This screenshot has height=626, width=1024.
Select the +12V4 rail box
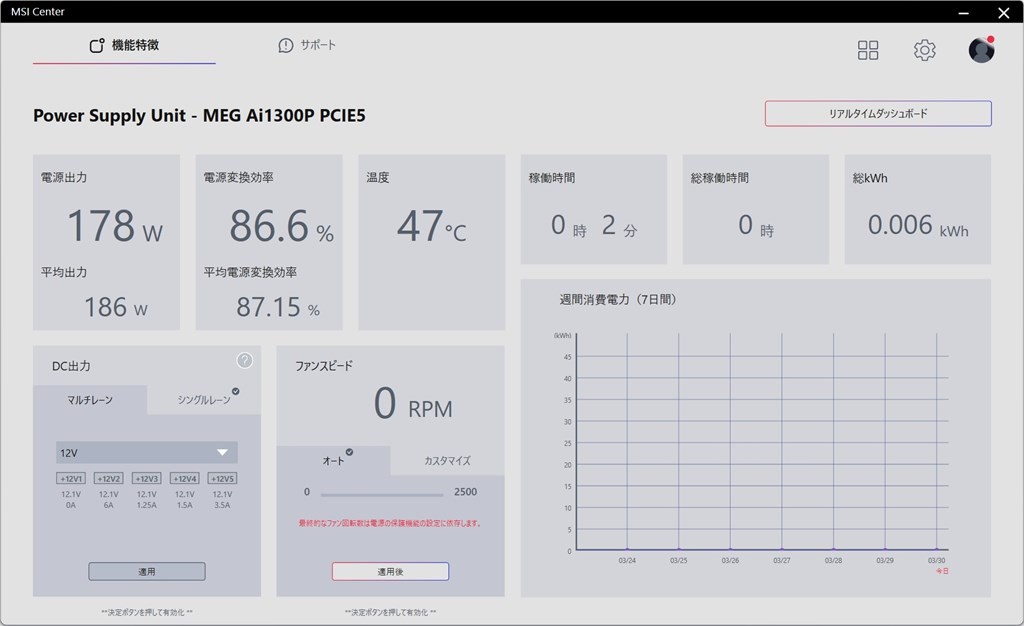pos(185,478)
